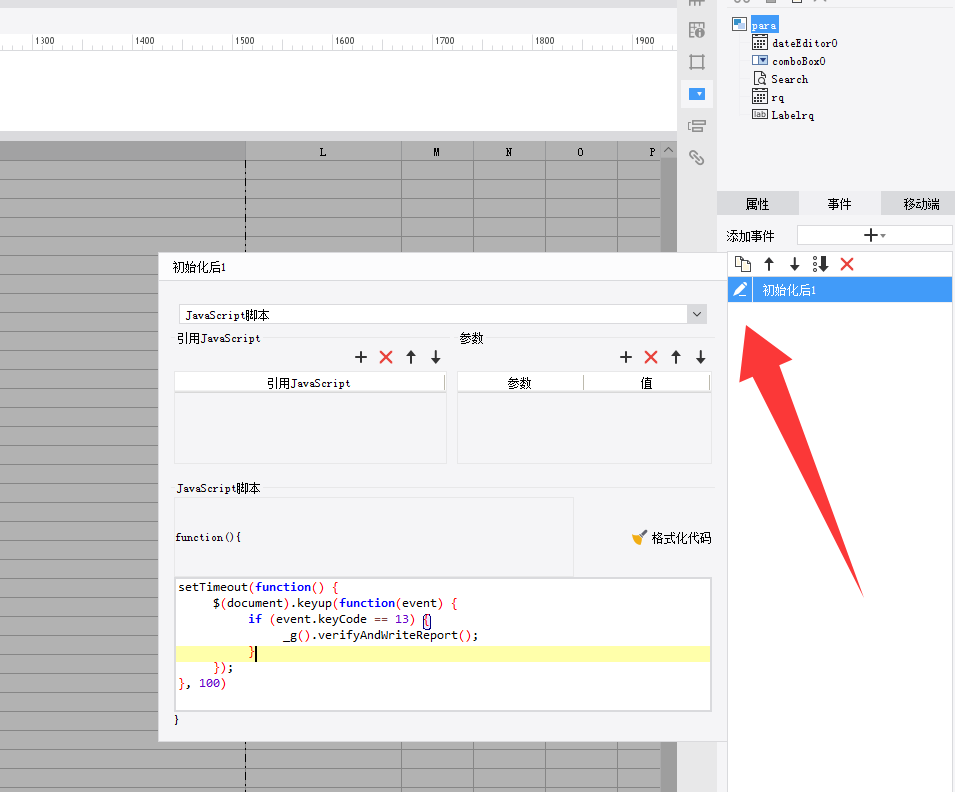This screenshot has height=792, width=955.
Task: Delete event with the red X icon
Action: click(847, 264)
